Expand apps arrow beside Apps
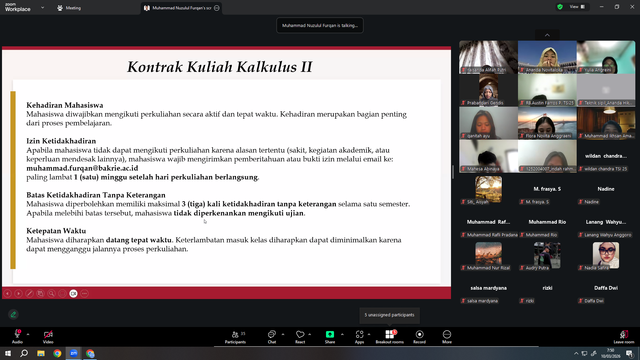This screenshot has height=360, width=640. (369, 334)
